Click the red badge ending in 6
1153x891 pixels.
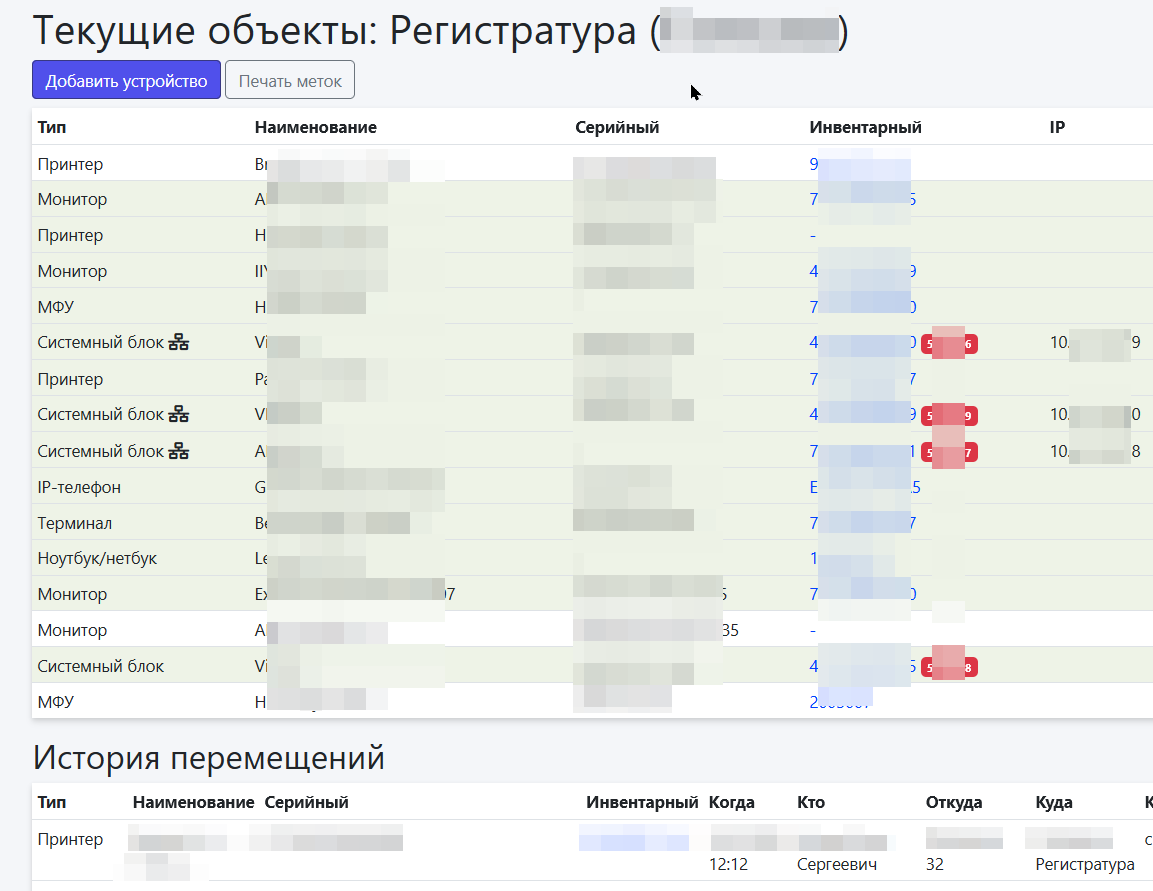[x=949, y=344]
